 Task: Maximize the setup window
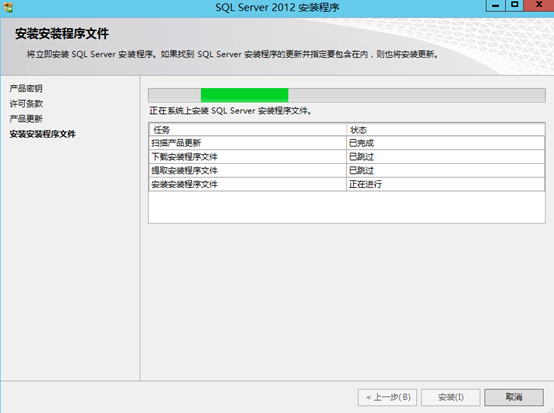514,5
